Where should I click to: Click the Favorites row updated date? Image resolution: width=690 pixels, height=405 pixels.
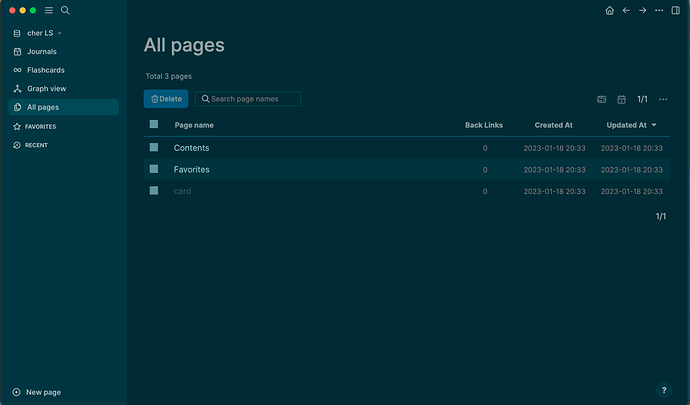(x=631, y=170)
